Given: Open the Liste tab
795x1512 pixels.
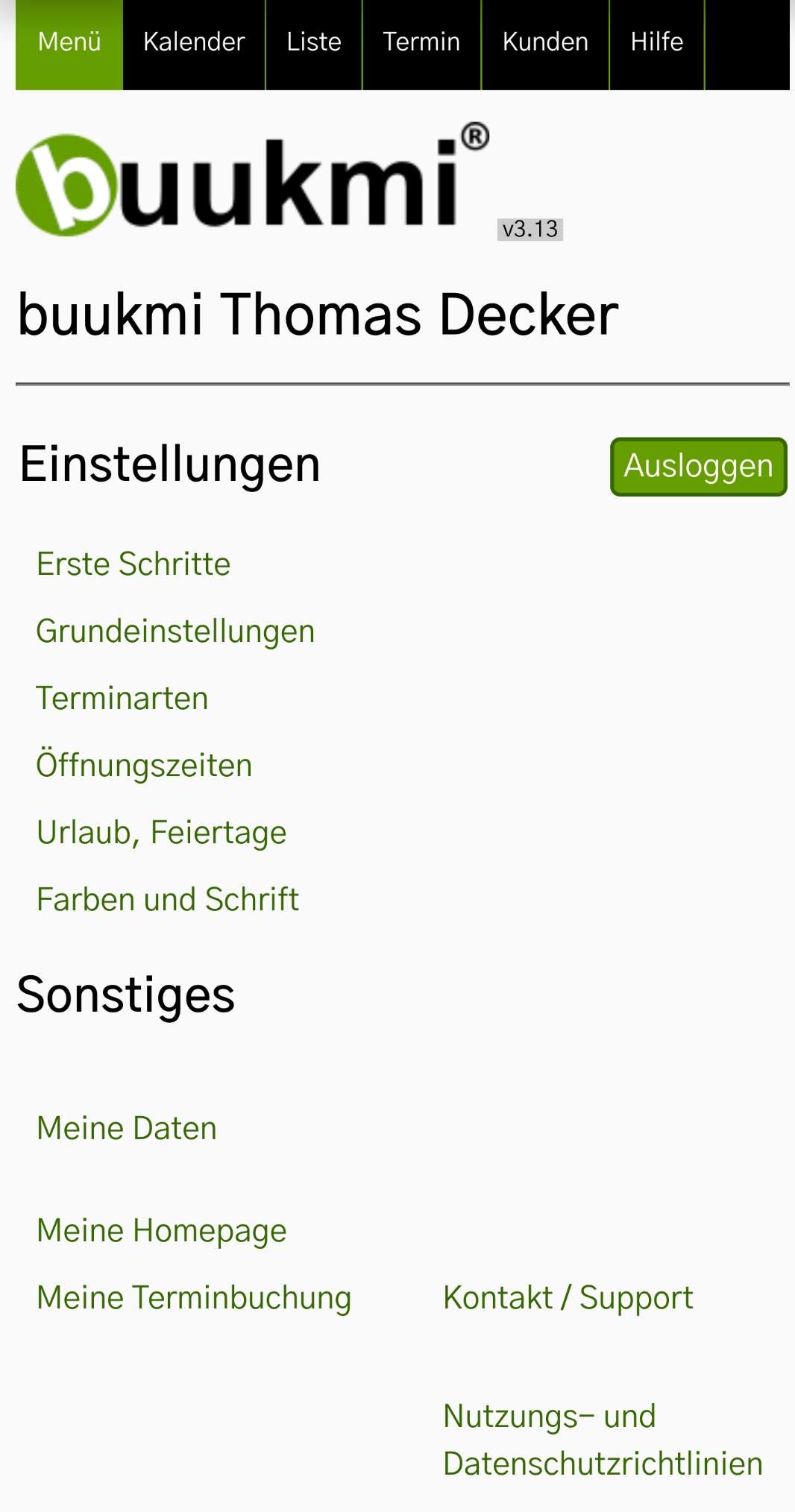Looking at the screenshot, I should pyautogui.click(x=314, y=42).
